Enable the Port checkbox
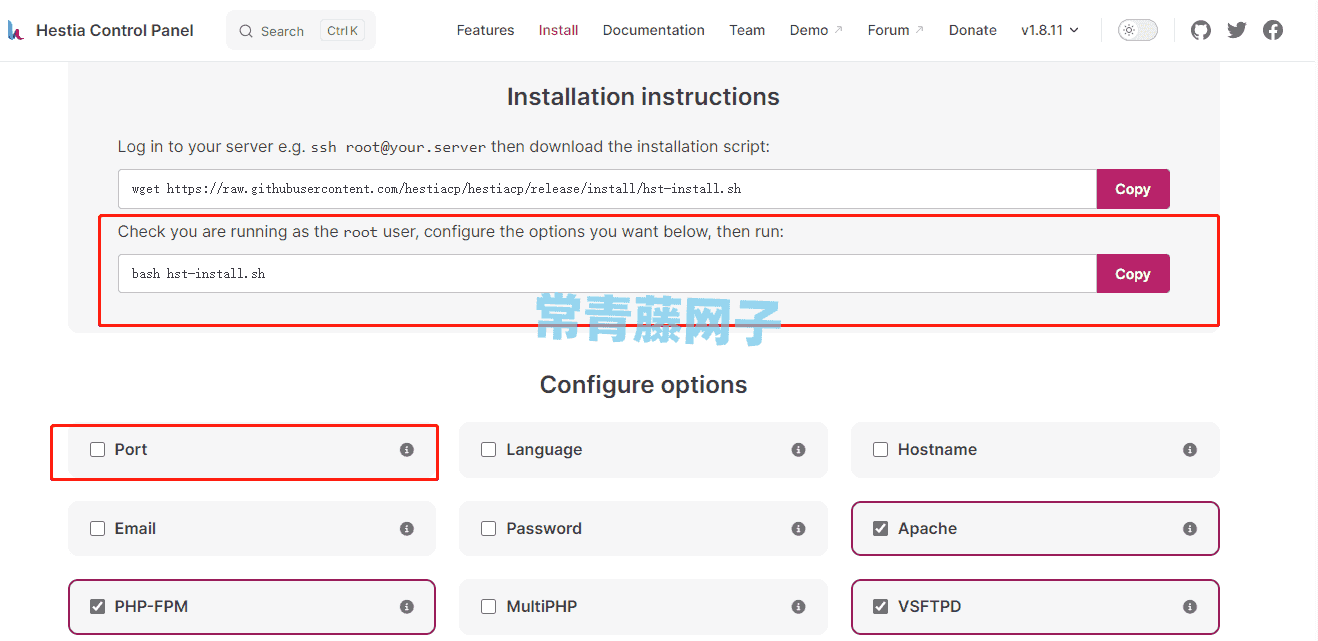Image resolution: width=1318 pixels, height=641 pixels. pos(97,450)
